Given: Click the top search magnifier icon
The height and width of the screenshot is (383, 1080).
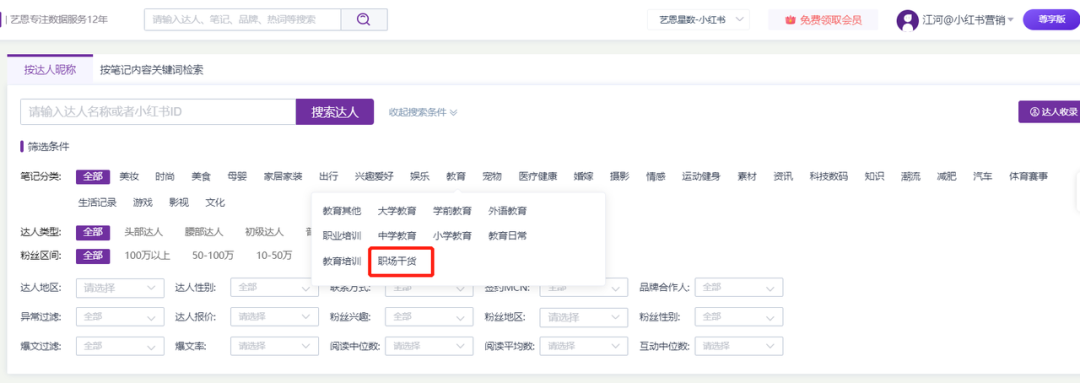Looking at the screenshot, I should click(364, 19).
